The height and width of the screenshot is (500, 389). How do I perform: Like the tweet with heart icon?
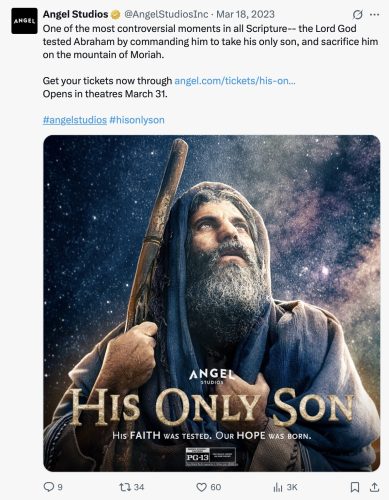[201, 487]
